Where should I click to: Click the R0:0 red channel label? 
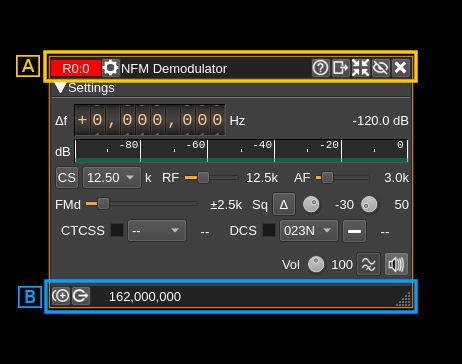(76, 68)
